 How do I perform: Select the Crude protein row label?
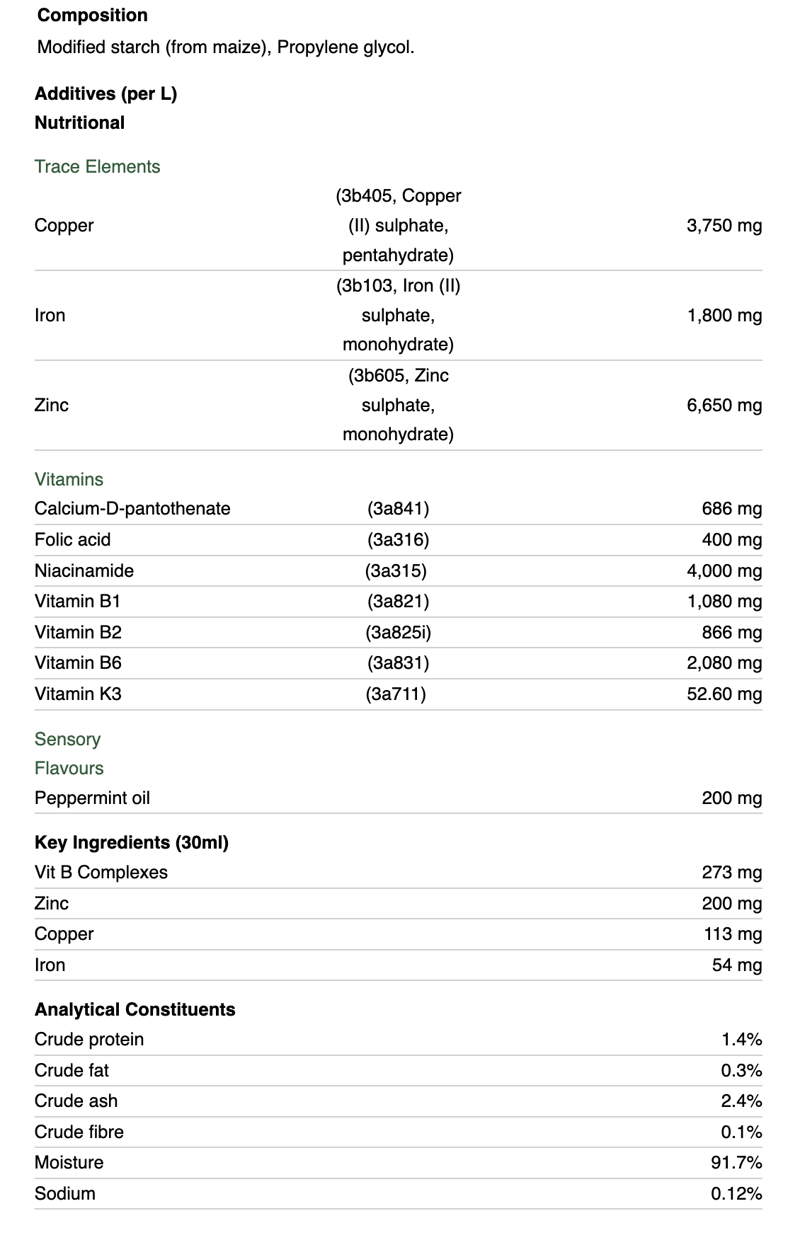(x=89, y=1040)
